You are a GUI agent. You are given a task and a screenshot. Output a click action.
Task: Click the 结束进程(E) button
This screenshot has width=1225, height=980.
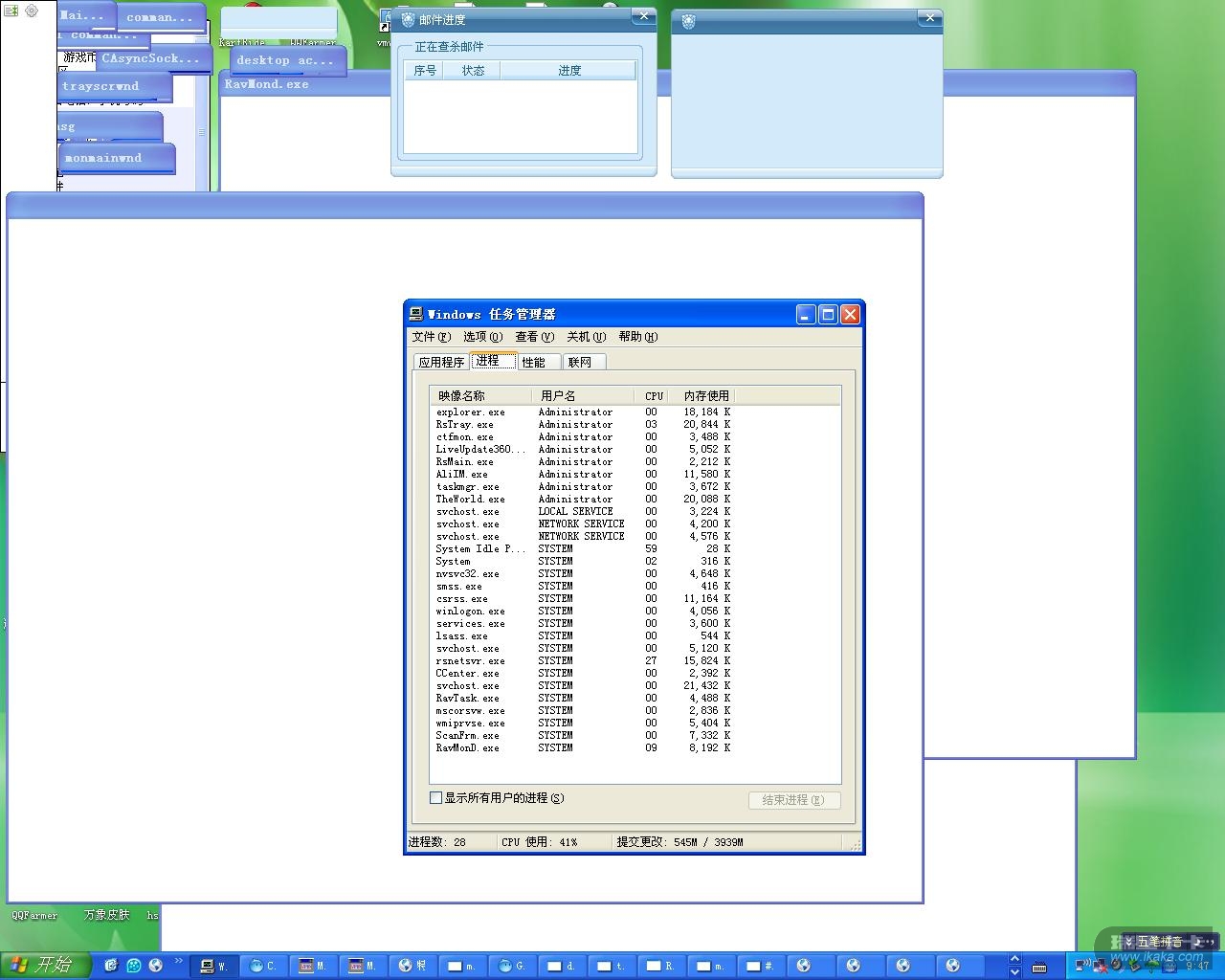[794, 800]
